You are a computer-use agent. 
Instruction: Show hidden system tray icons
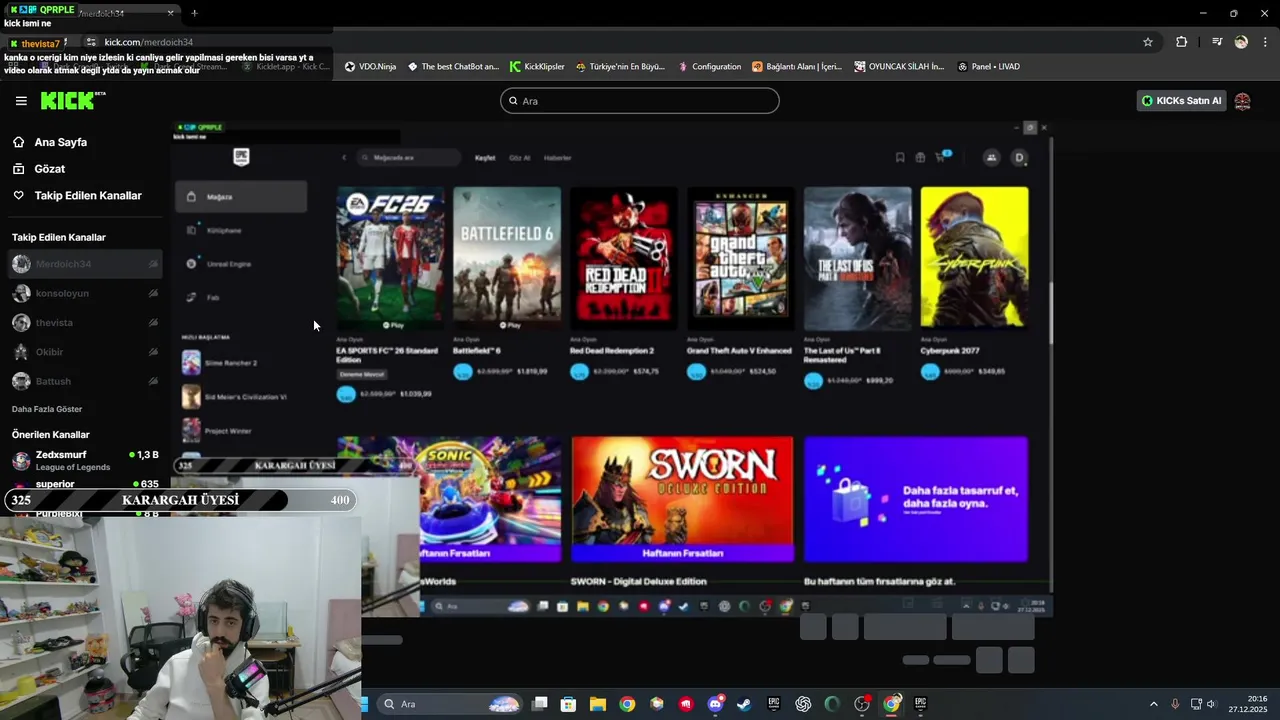1153,704
